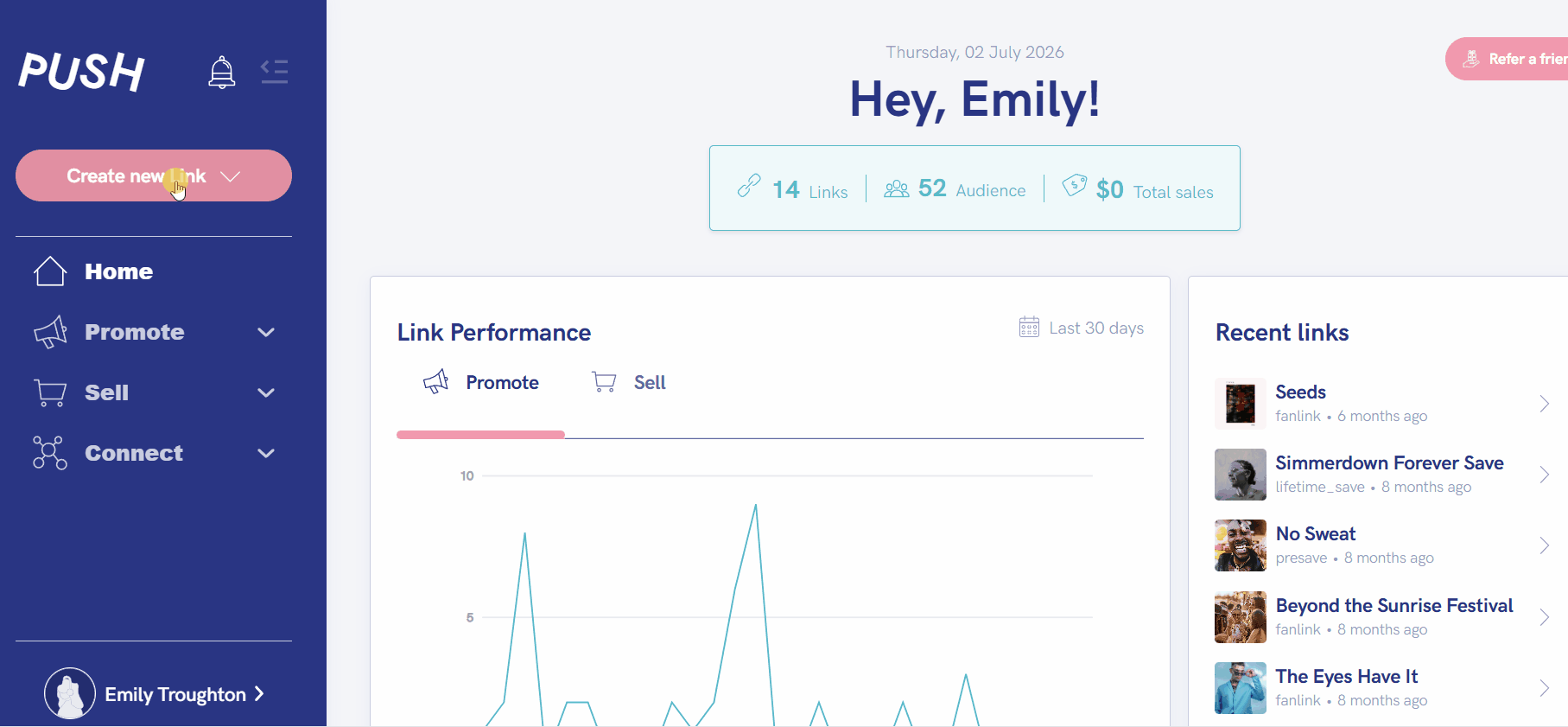Screen dimensions: 1568x727
Task: Click the Promote megaphone icon in sidebar
Action: click(50, 332)
